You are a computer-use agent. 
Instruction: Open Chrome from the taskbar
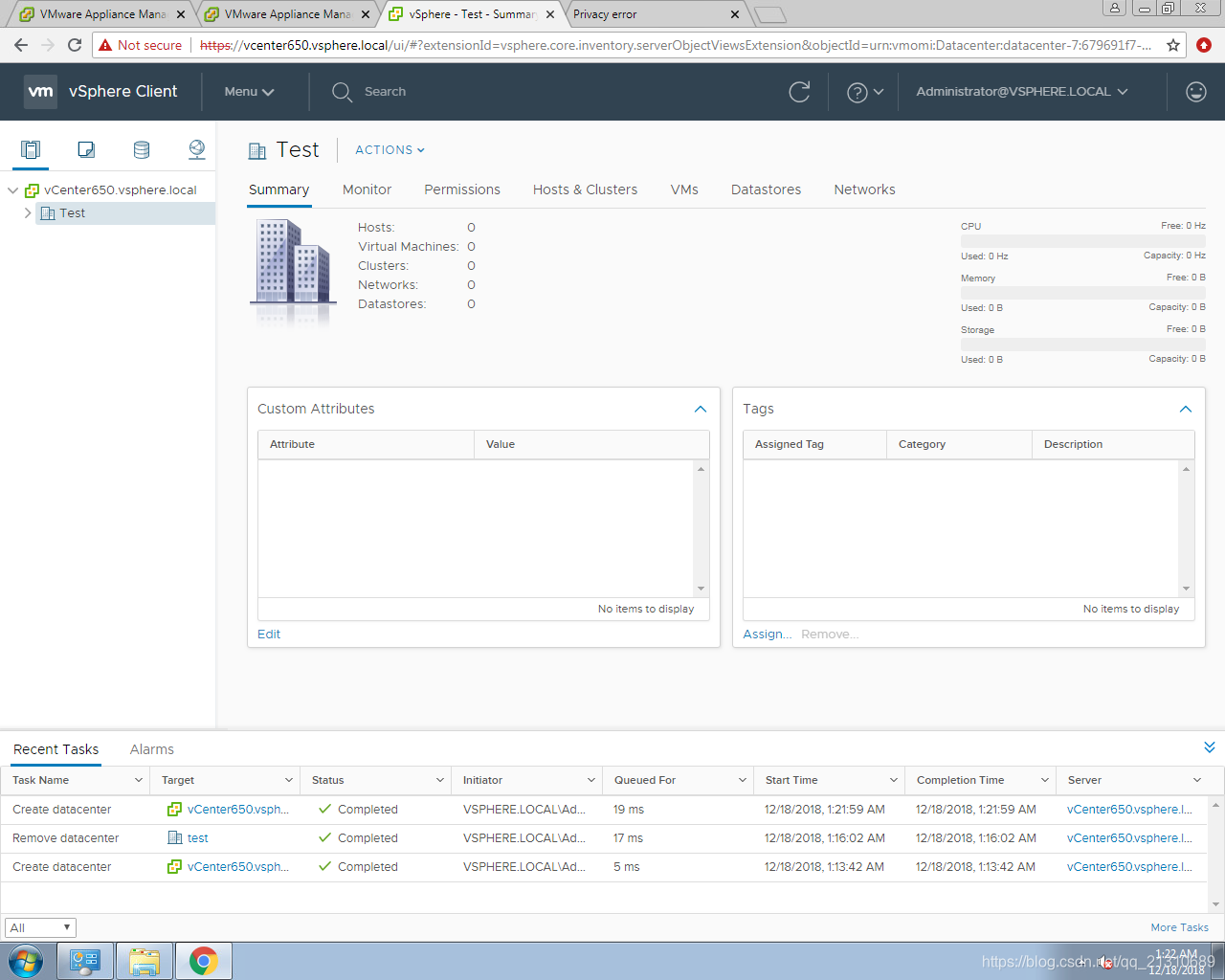tap(203, 961)
